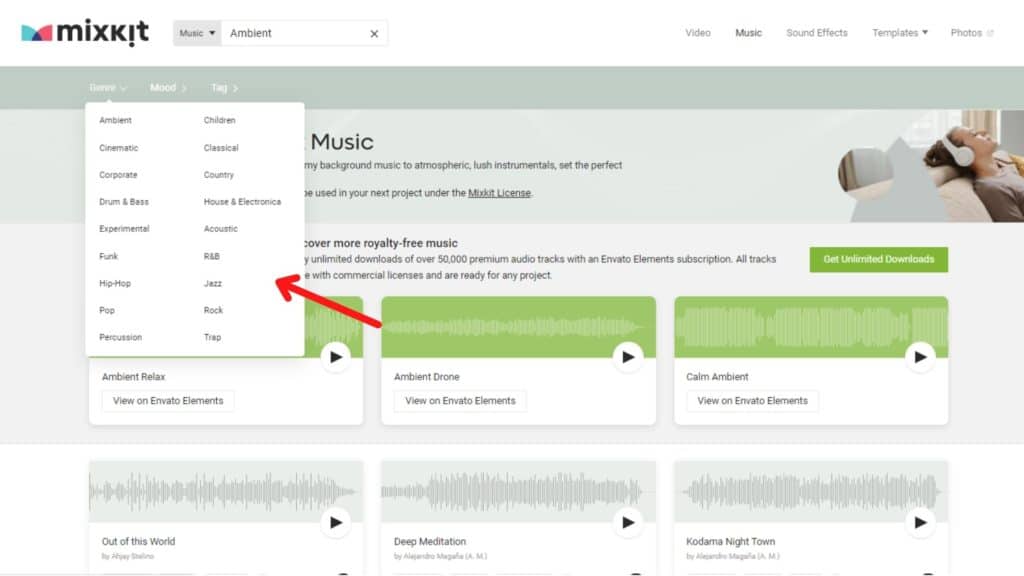Select House & Electronica genre

pos(242,202)
